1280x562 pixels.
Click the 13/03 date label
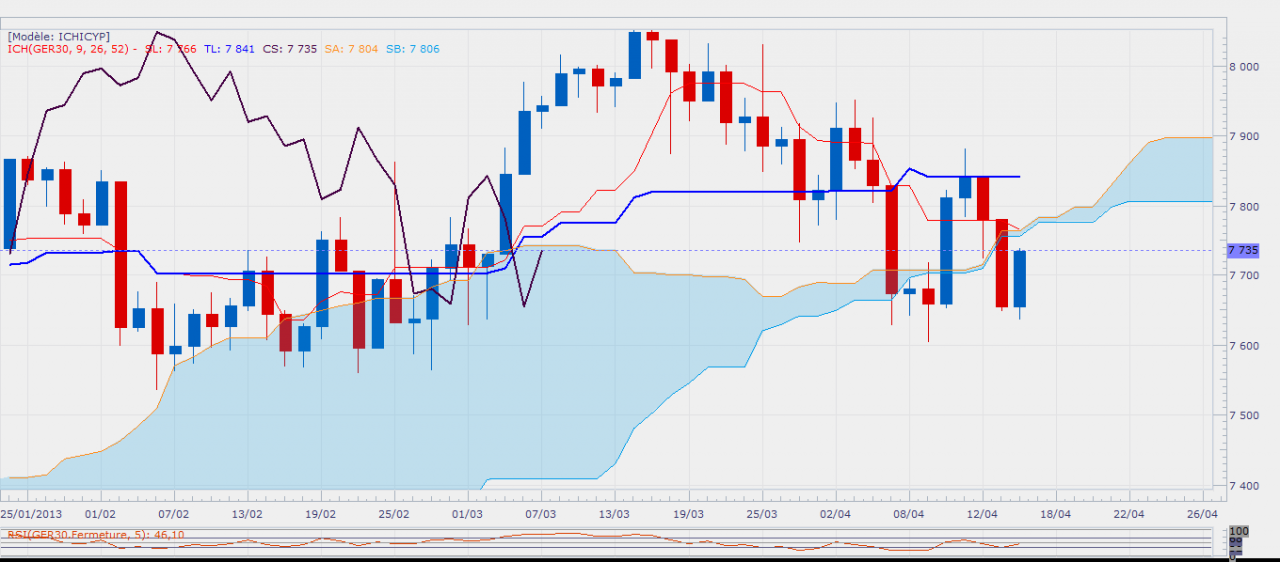click(x=614, y=512)
